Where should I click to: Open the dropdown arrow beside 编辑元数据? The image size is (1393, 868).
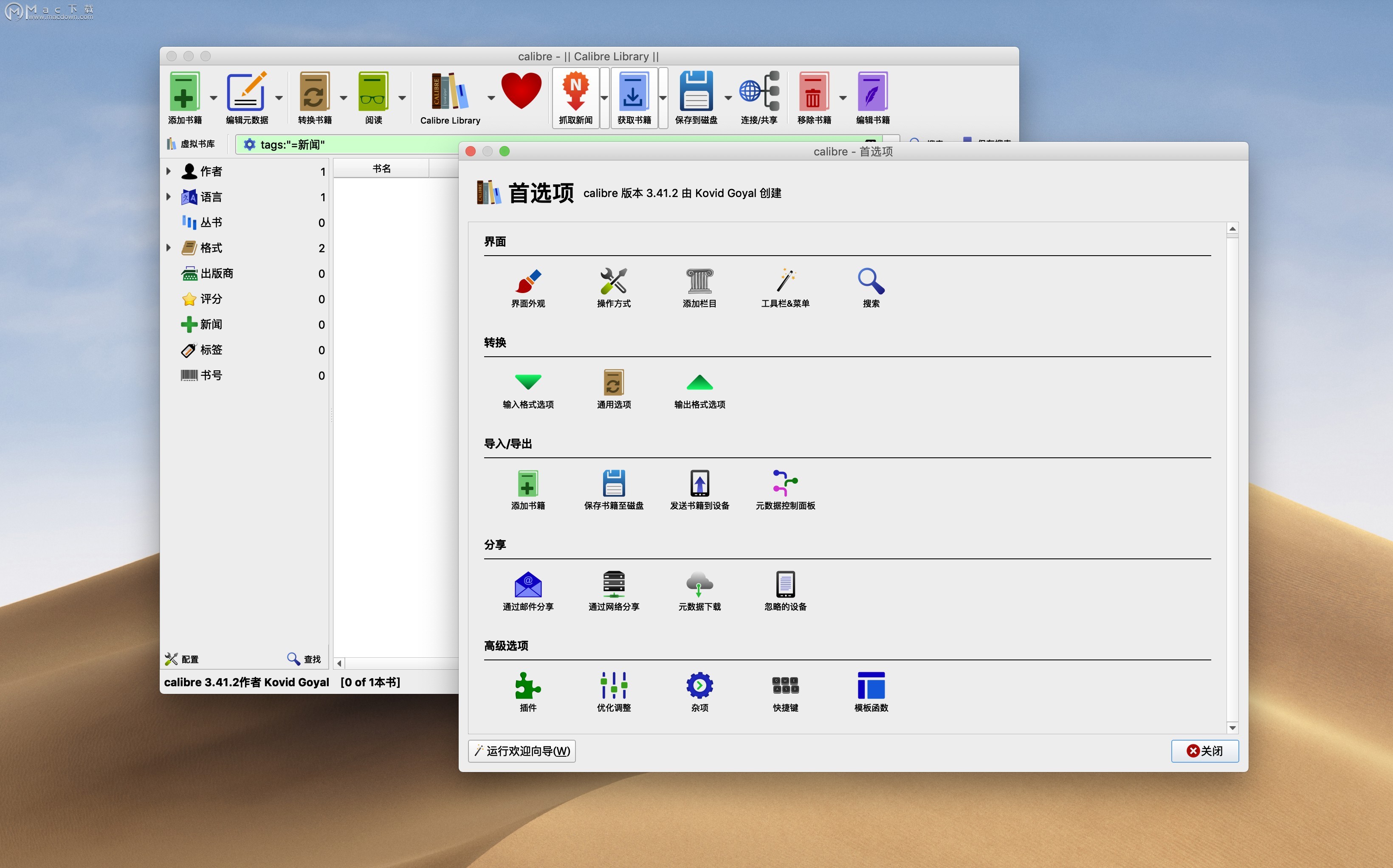tap(279, 98)
